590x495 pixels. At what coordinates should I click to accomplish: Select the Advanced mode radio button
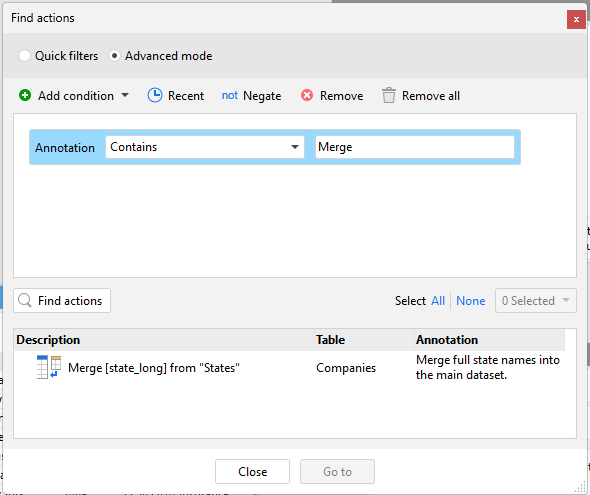point(114,56)
